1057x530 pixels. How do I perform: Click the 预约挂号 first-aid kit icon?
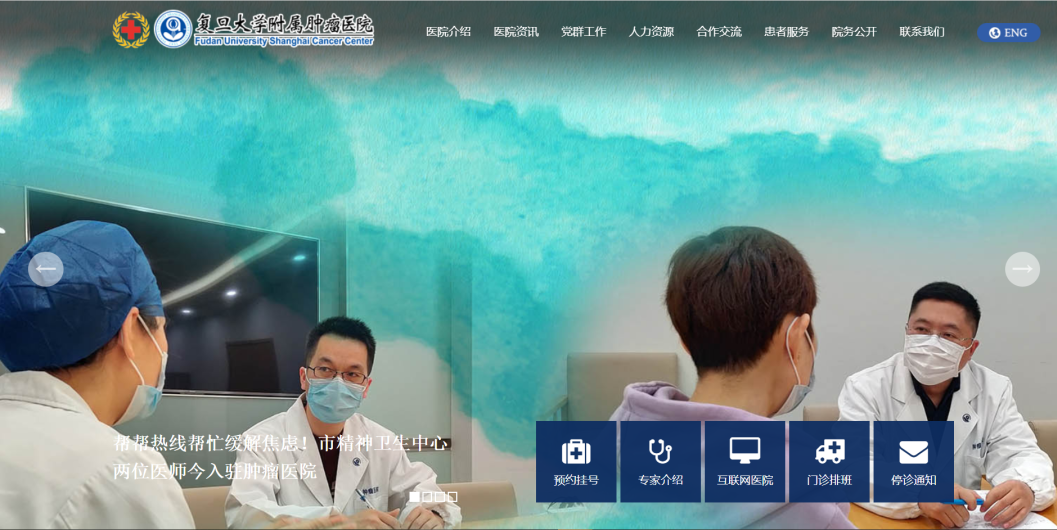coord(576,452)
